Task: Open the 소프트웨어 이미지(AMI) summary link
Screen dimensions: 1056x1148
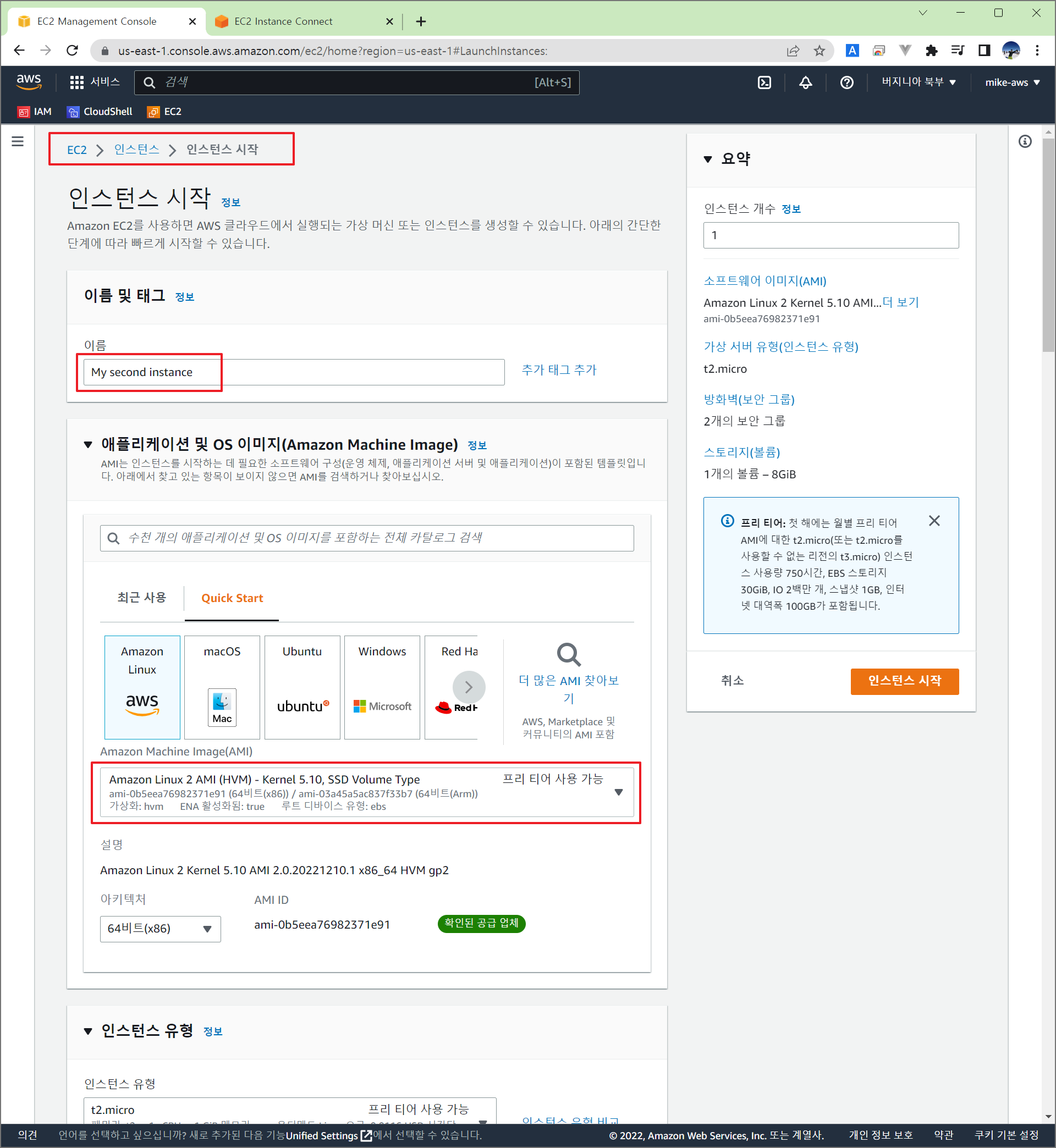Action: pos(765,281)
